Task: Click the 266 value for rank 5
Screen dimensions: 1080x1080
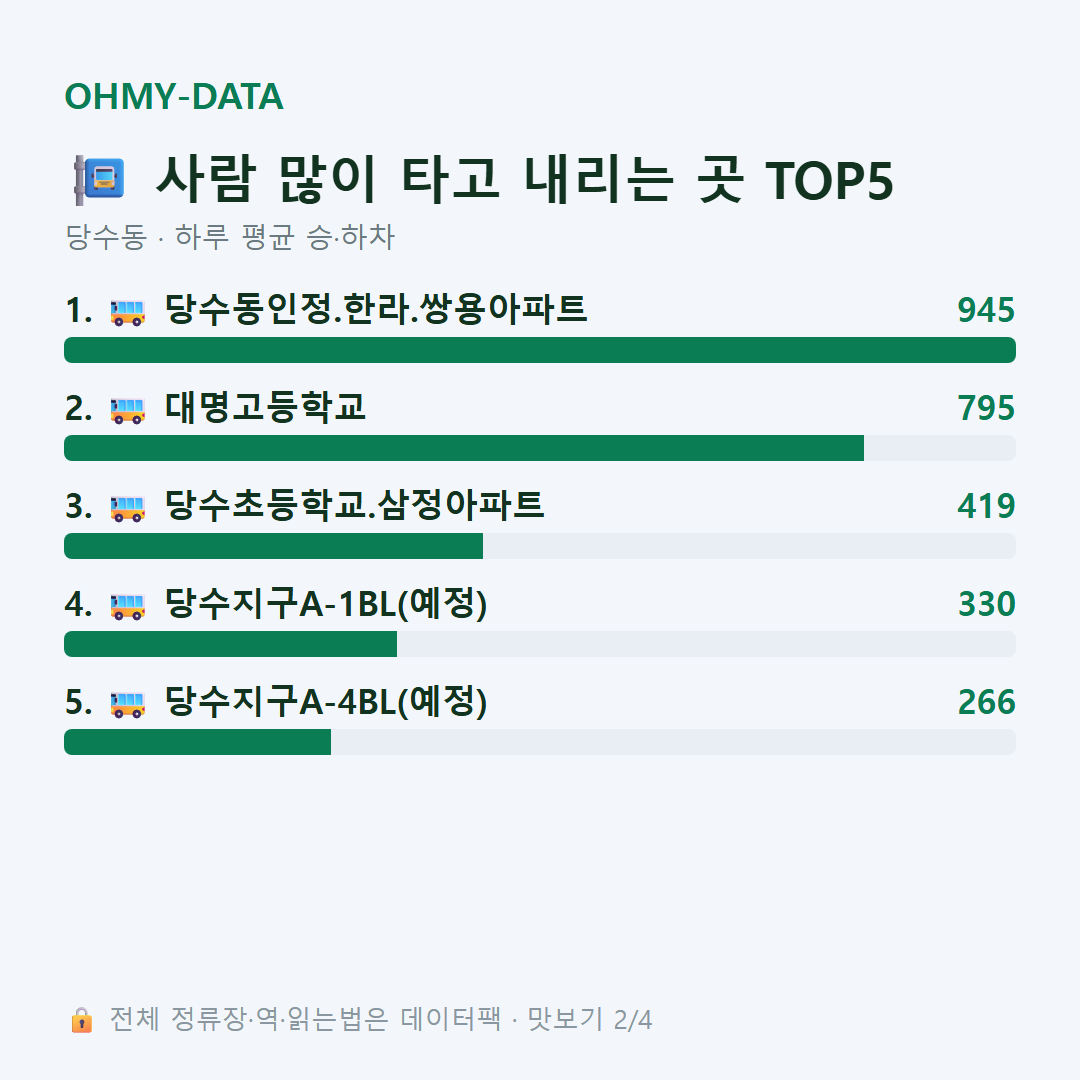Action: [986, 702]
